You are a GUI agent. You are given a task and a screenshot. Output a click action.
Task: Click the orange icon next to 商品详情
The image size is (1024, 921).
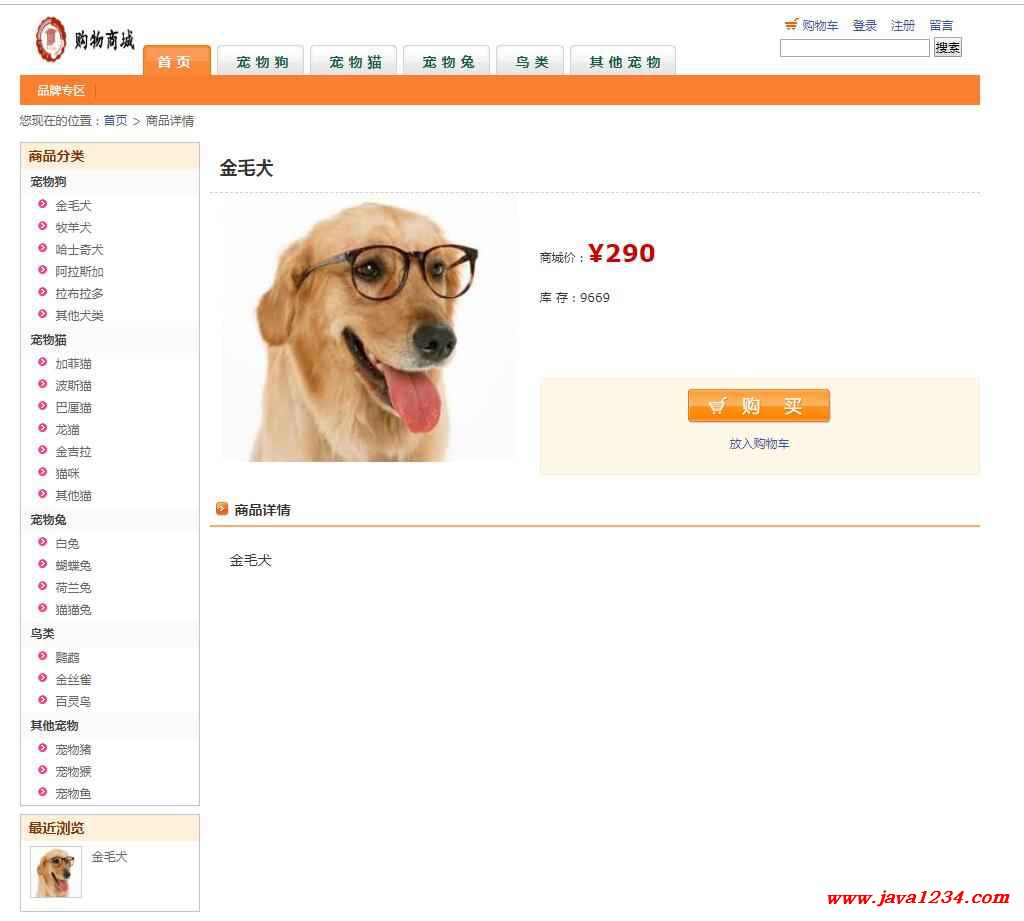tap(222, 508)
